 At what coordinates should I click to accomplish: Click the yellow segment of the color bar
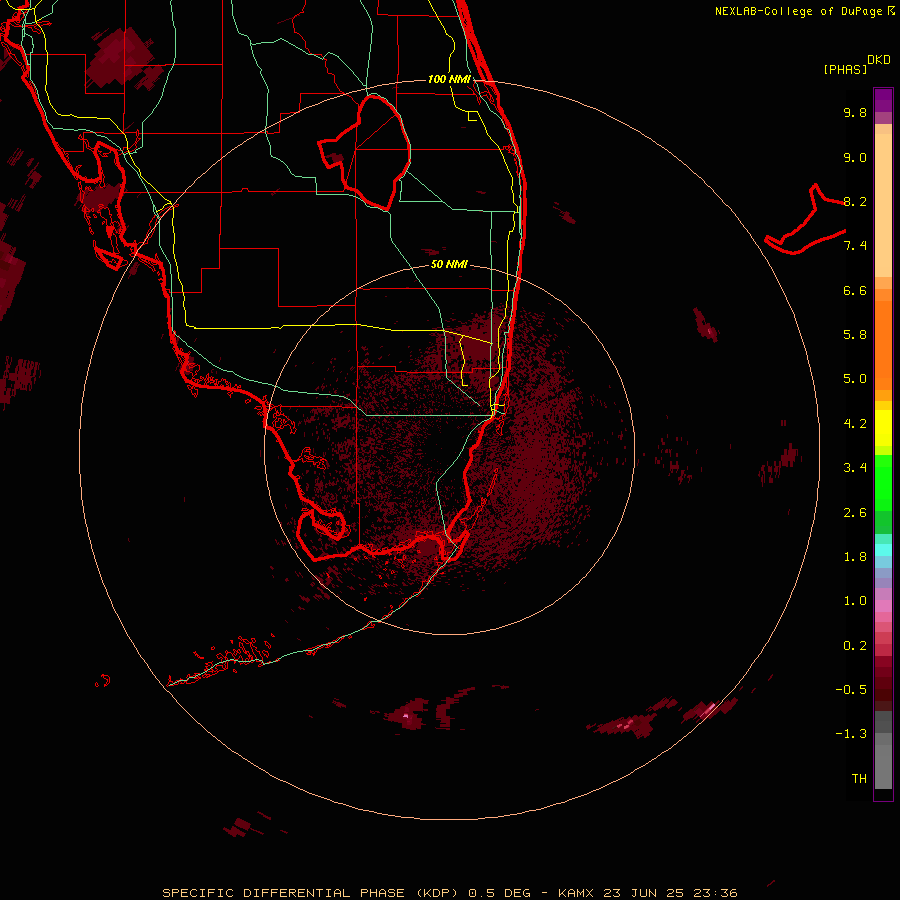[883, 428]
